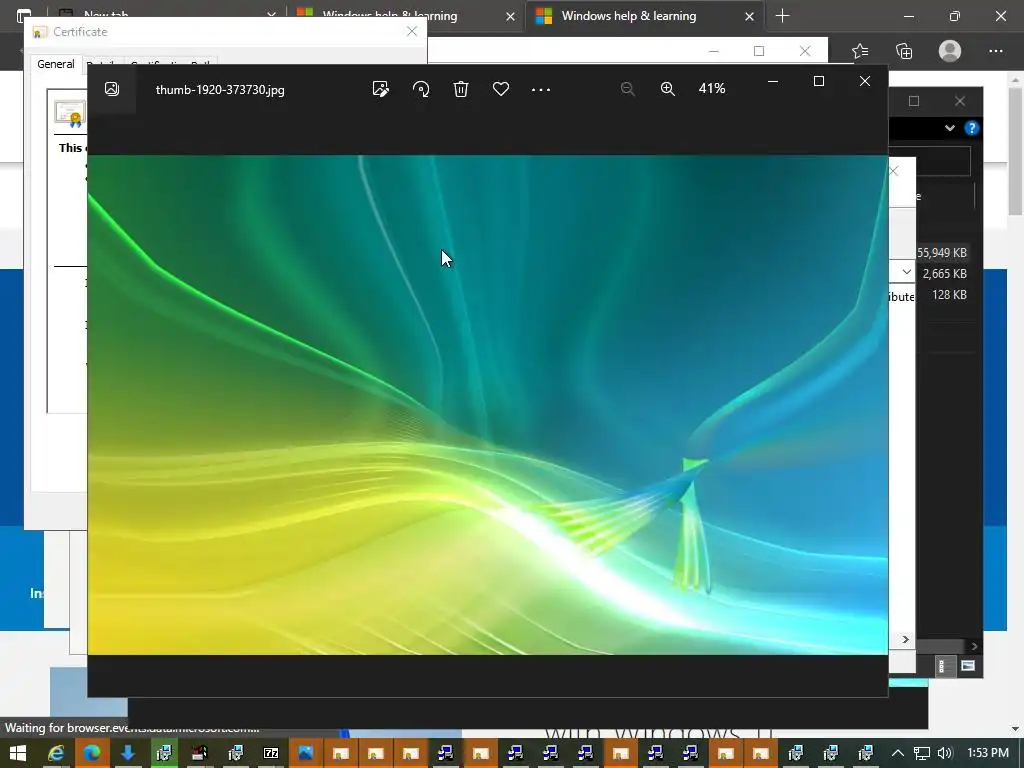This screenshot has height=768, width=1024.
Task: Open the Photos app taskbar icon
Action: (x=306, y=753)
